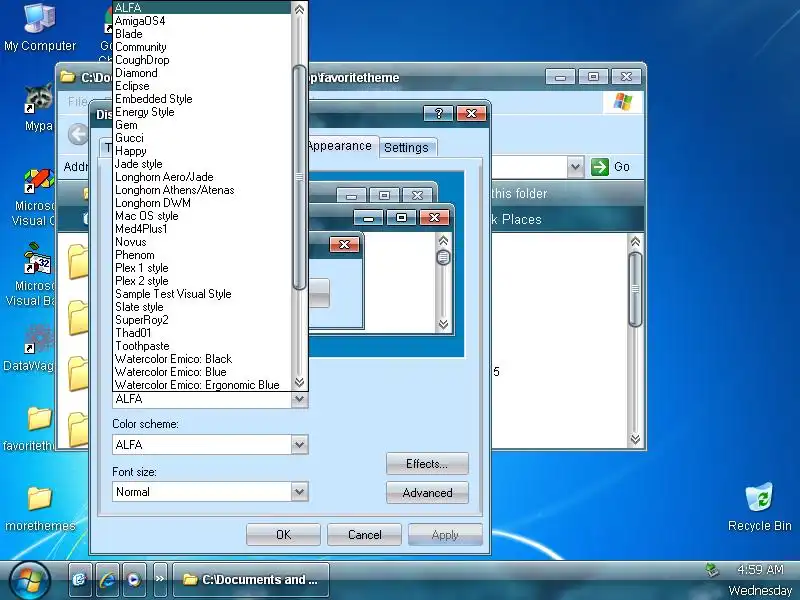Click the Advanced button
Image resolution: width=800 pixels, height=600 pixels.
click(x=427, y=493)
